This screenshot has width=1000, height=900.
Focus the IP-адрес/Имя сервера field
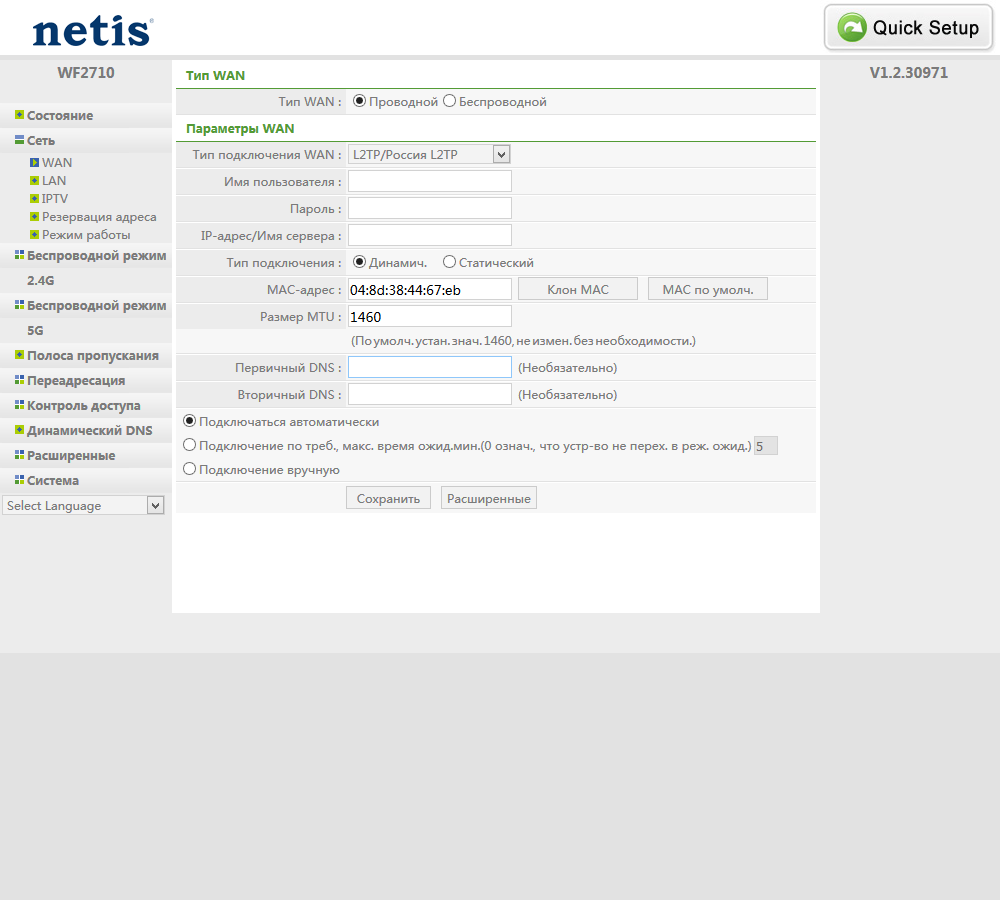point(430,235)
